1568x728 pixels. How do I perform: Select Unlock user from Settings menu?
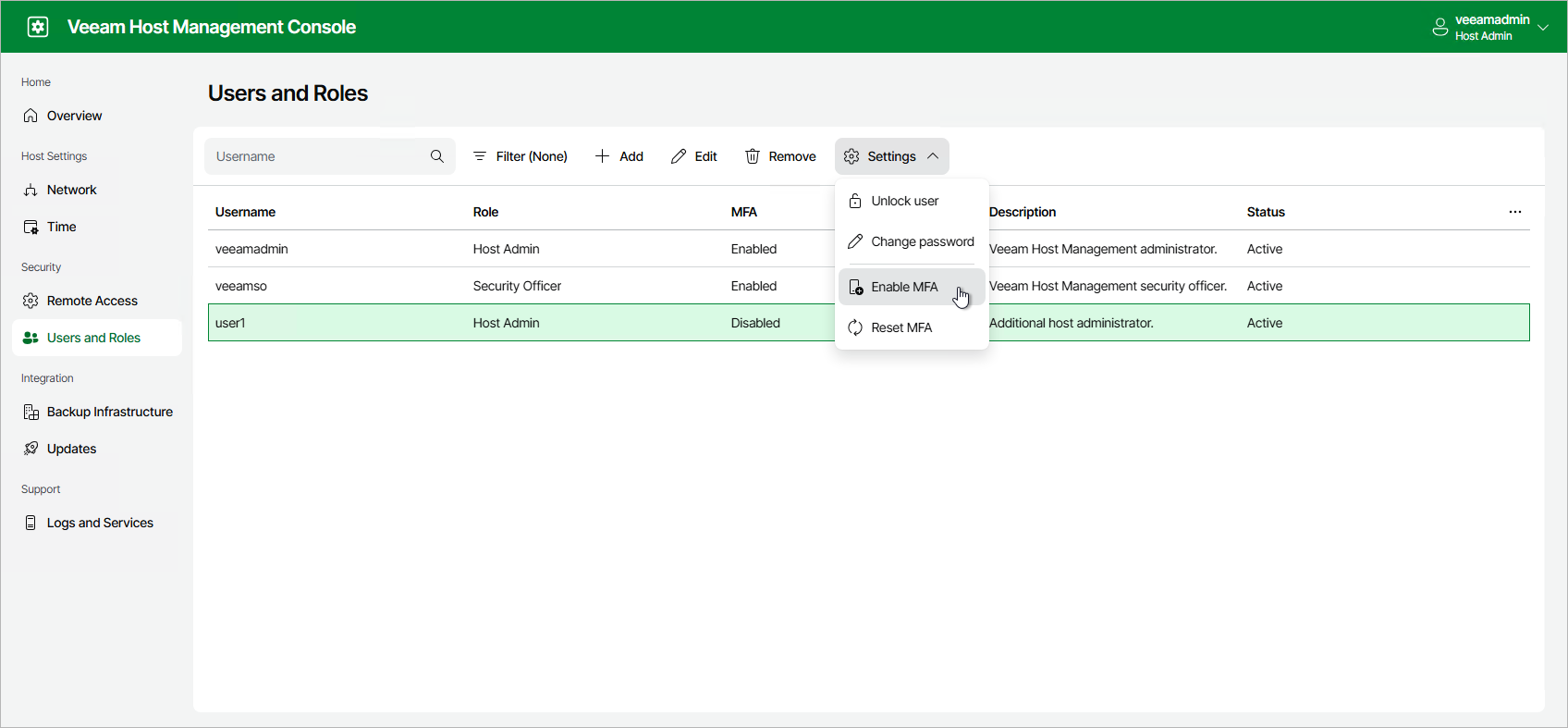pos(912,201)
